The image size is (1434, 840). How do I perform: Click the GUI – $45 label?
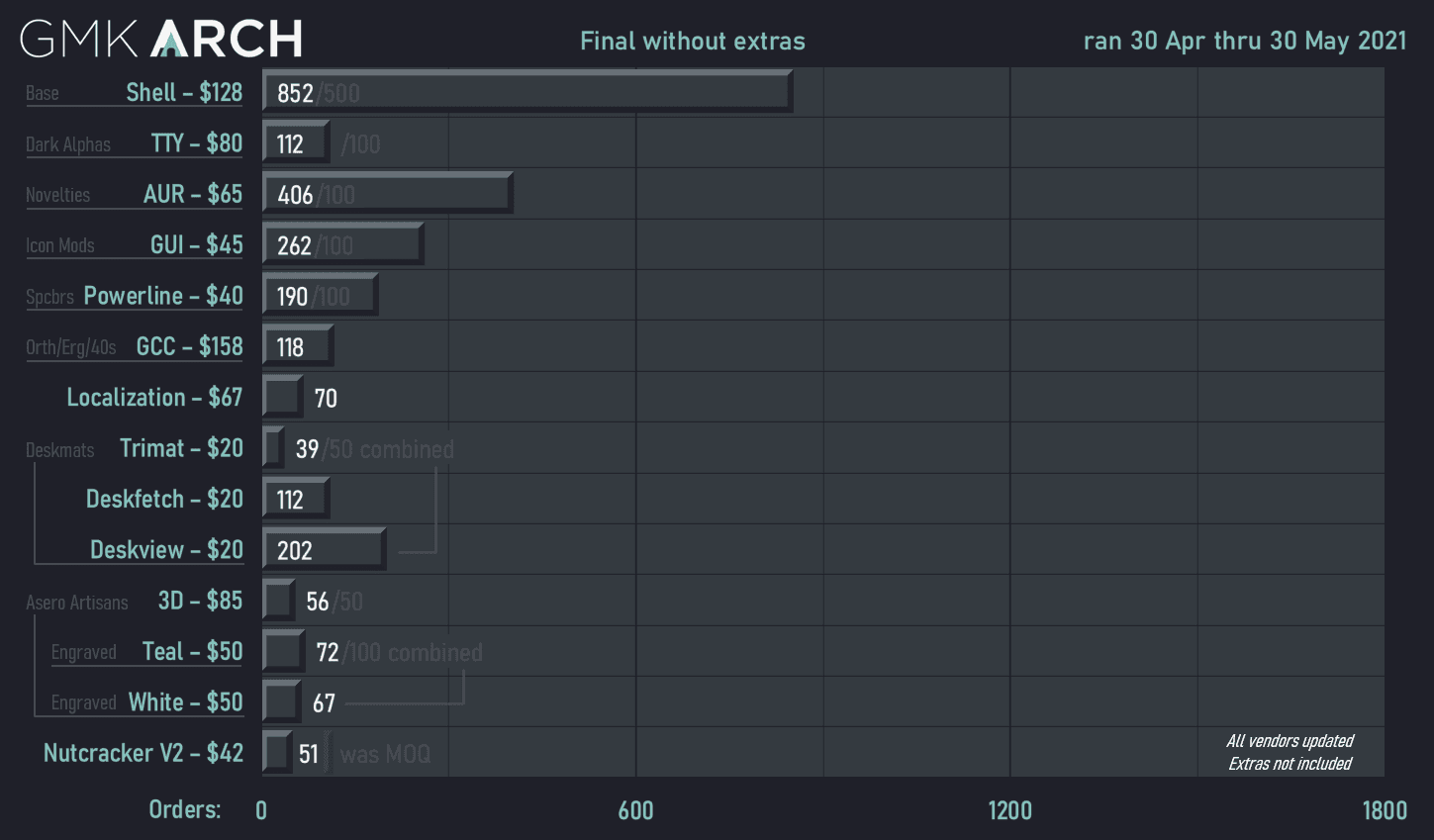(x=196, y=245)
